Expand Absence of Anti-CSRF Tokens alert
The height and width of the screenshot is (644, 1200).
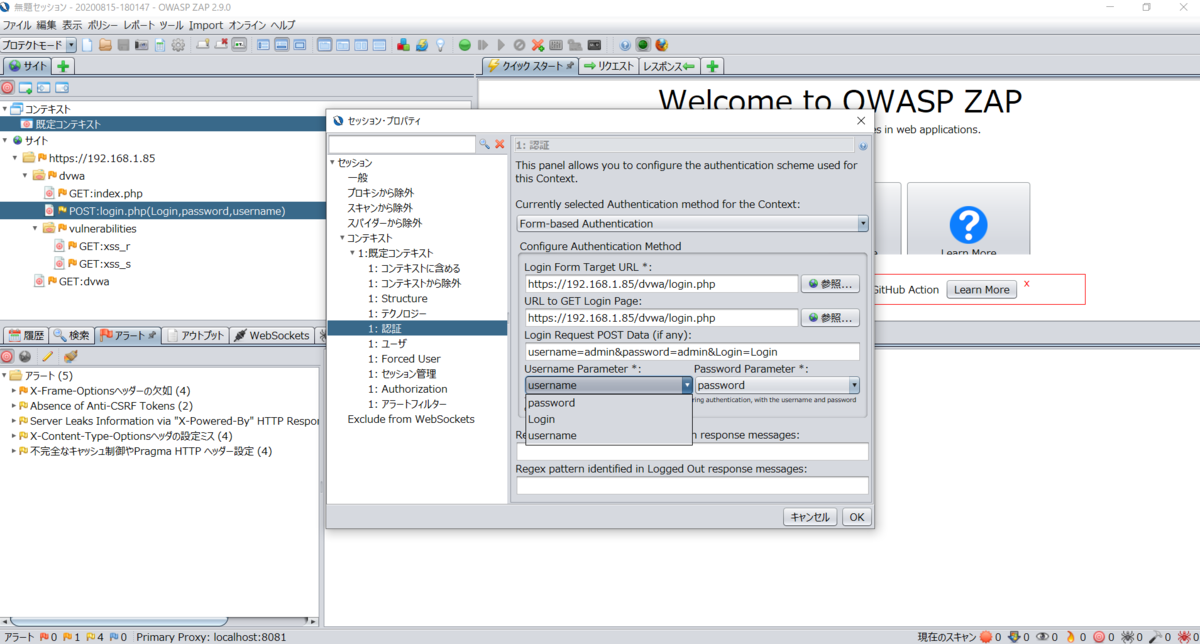(14, 406)
